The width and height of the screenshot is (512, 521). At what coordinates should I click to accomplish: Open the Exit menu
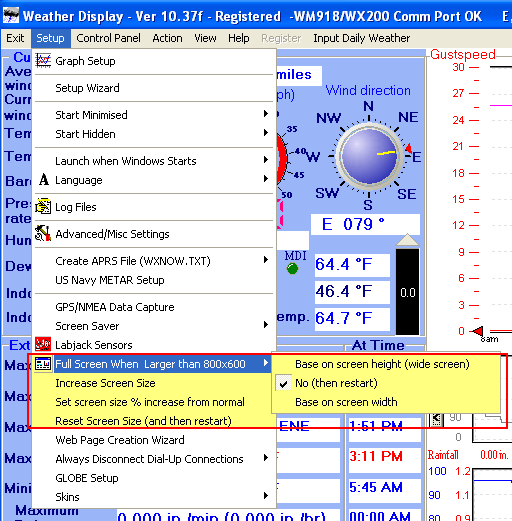coord(15,38)
